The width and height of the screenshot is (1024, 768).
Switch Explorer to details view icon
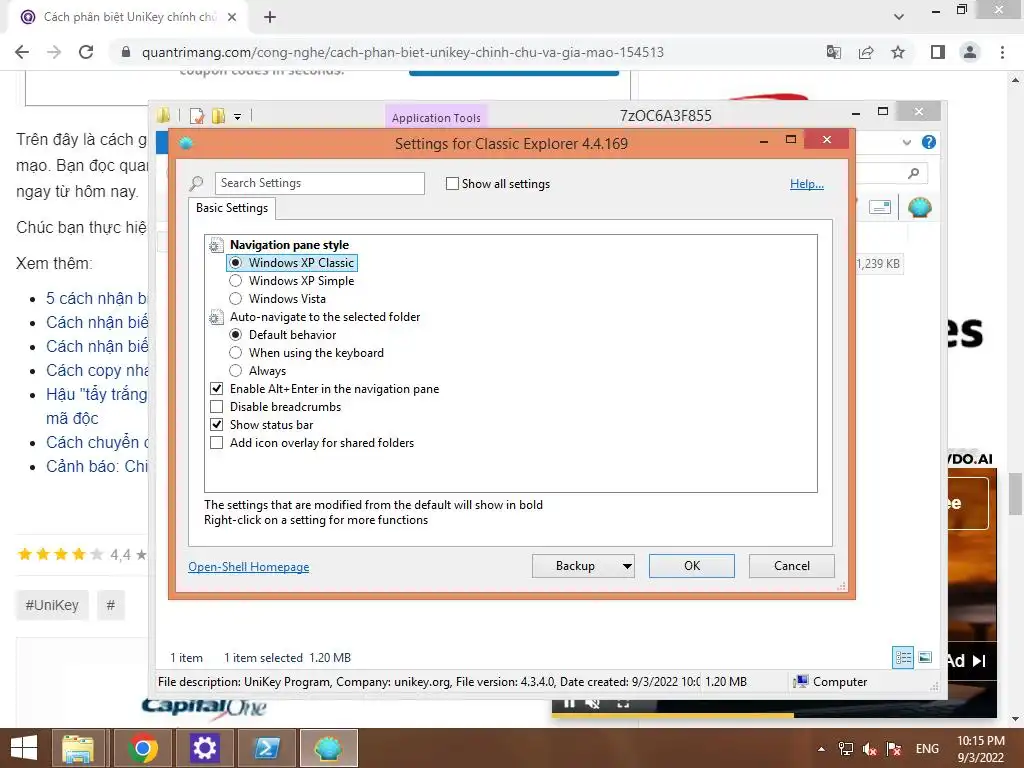point(903,658)
